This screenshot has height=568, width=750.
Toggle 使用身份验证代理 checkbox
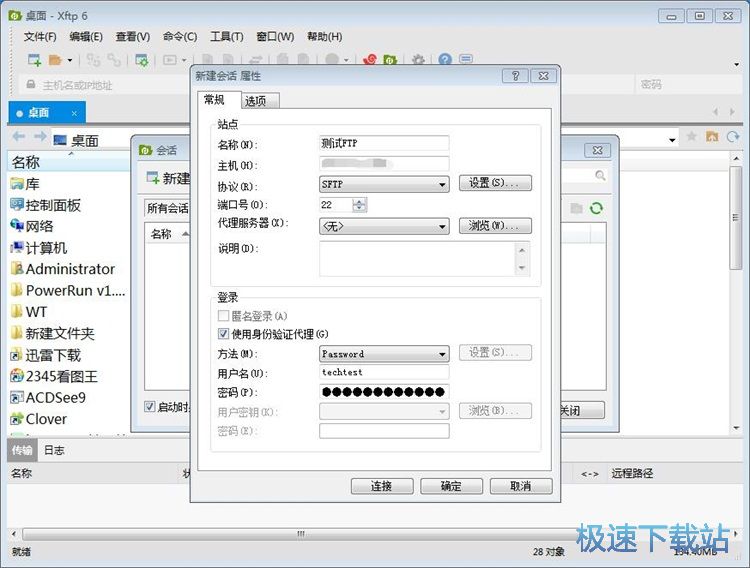pos(223,334)
